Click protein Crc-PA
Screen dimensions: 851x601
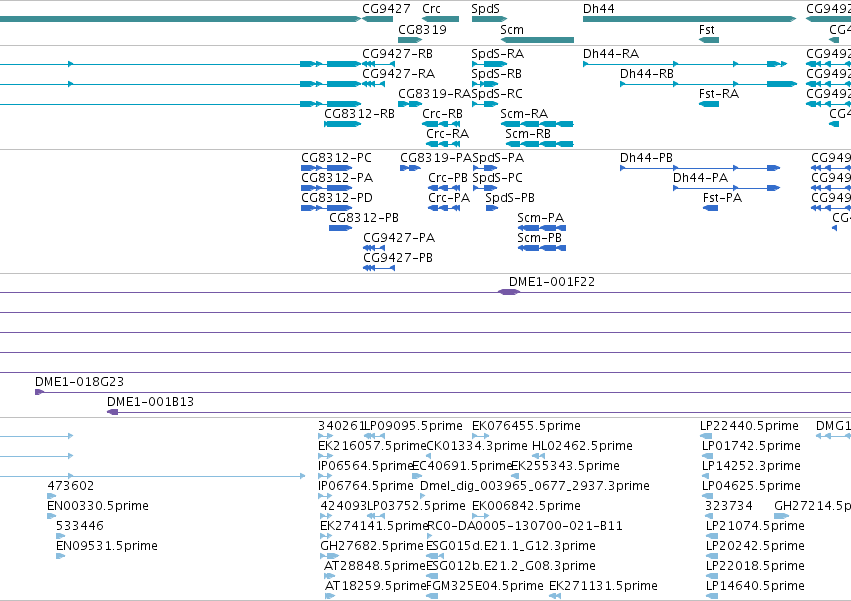click(444, 208)
